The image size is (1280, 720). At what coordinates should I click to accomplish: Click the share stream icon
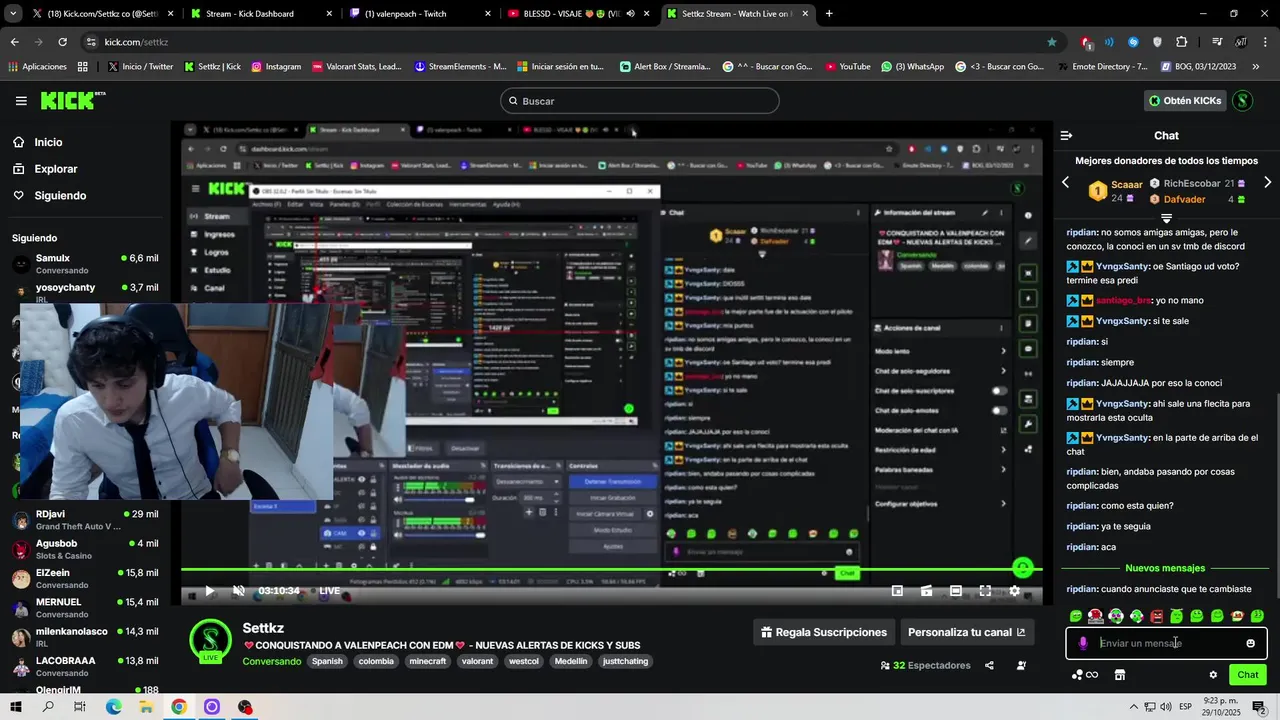989,665
